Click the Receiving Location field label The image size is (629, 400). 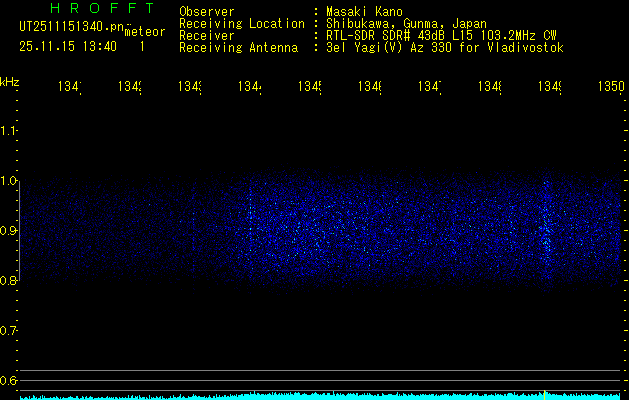pos(241,24)
